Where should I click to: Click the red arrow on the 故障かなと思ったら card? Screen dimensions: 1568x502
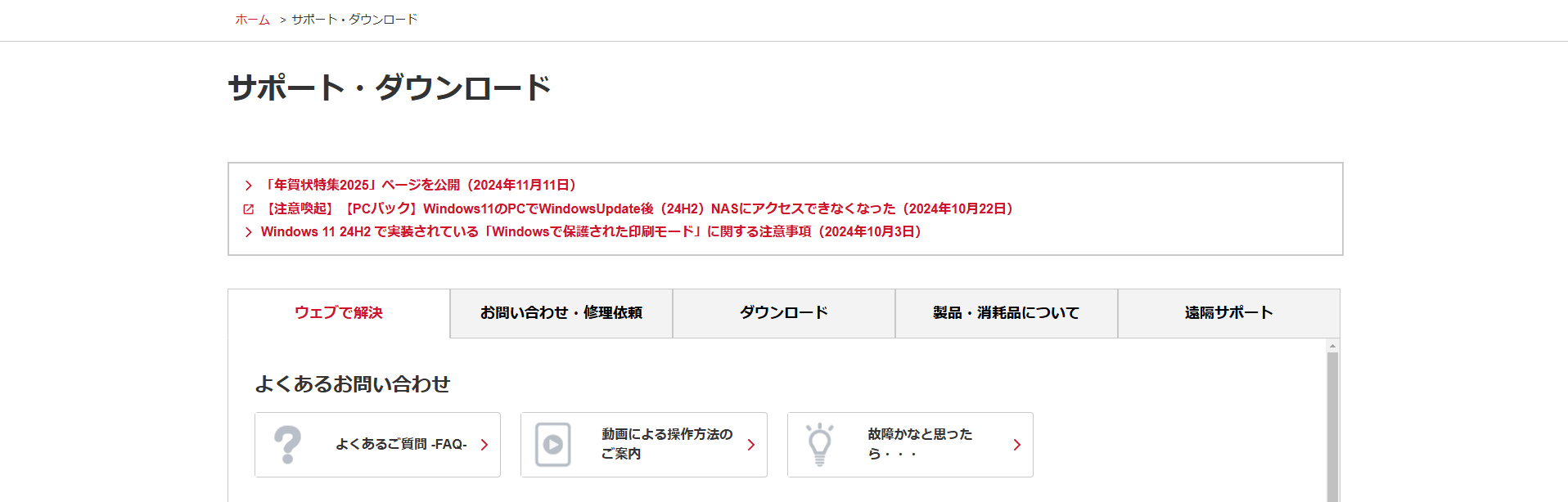tap(1017, 445)
